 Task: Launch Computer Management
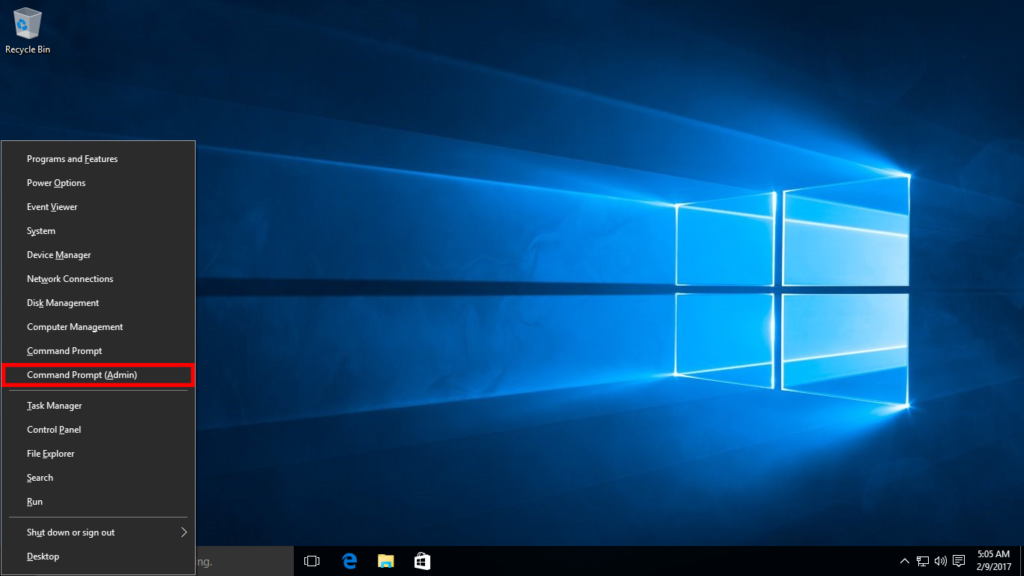(x=99, y=327)
